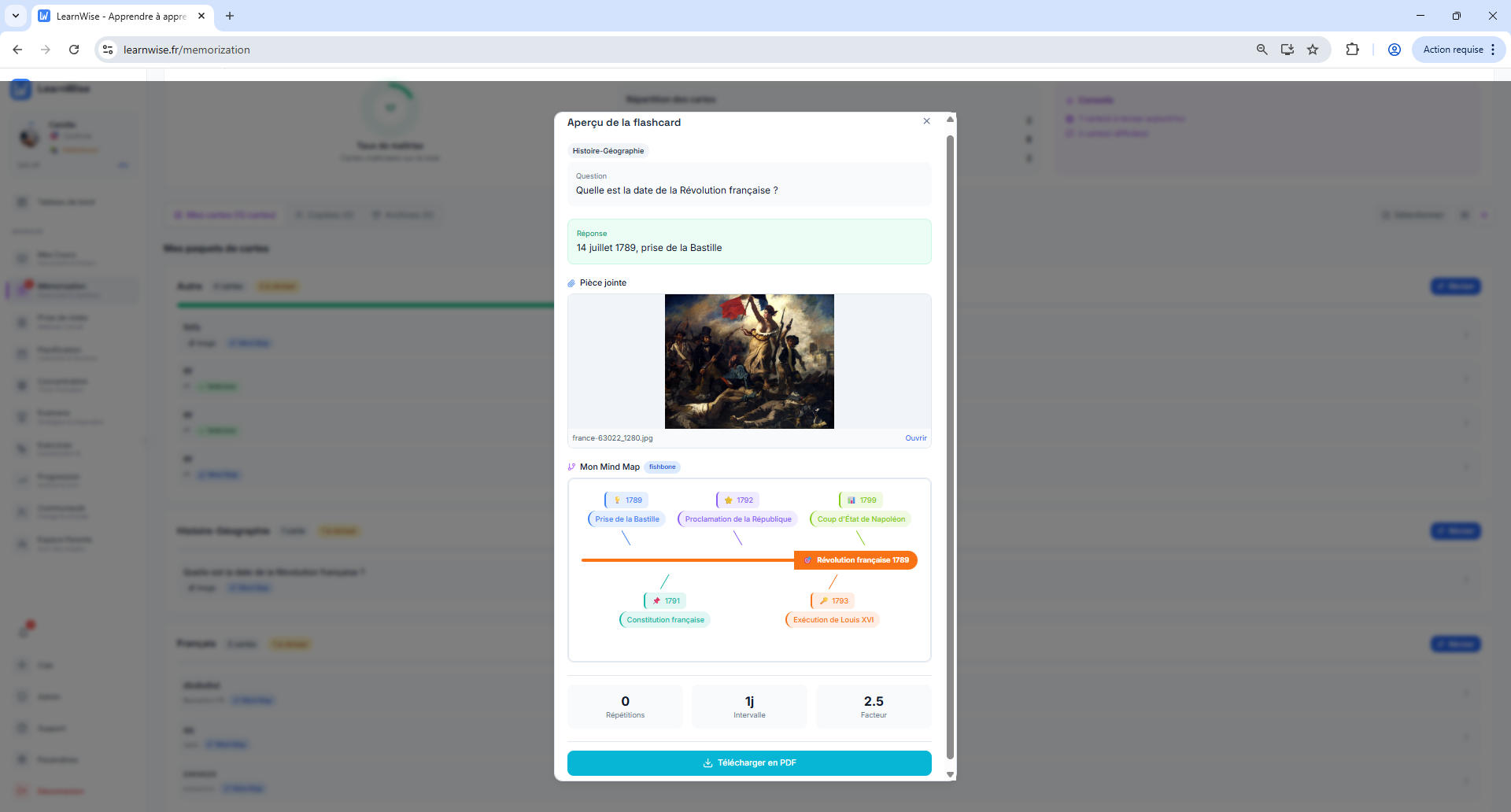Click the Télécharger en PDF button

click(x=748, y=762)
